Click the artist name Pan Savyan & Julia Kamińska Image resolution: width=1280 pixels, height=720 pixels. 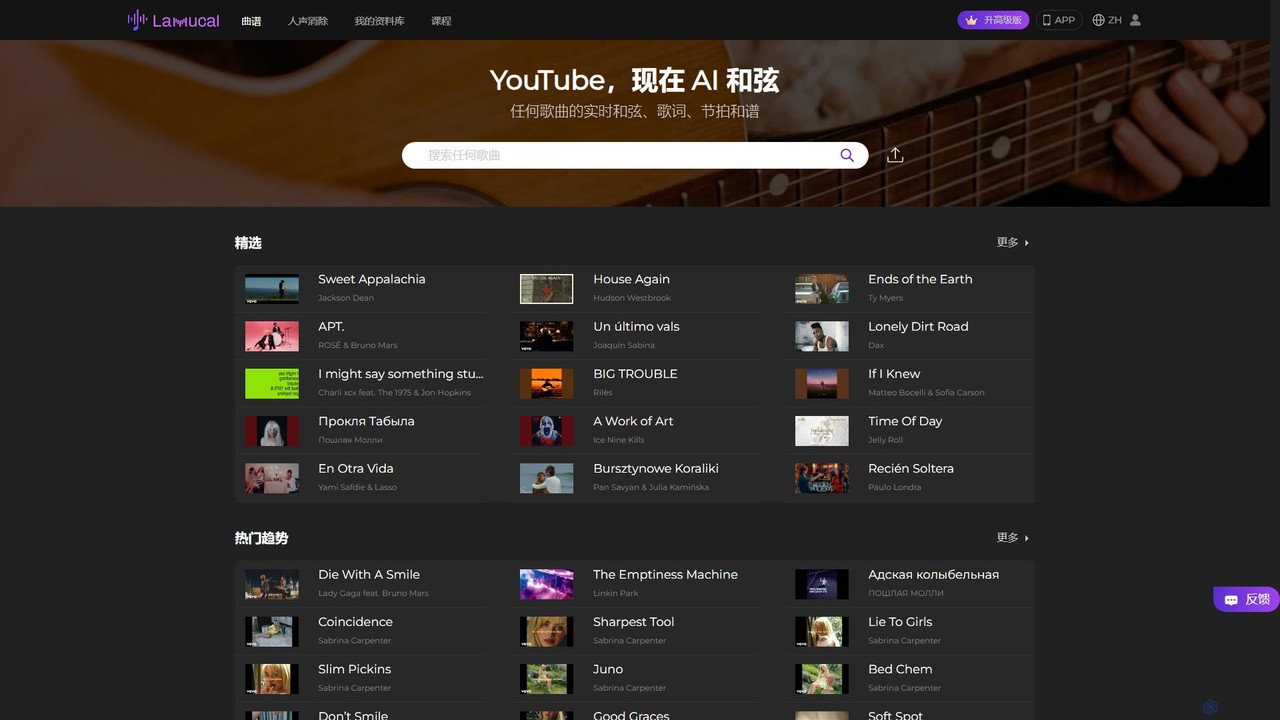[x=651, y=487]
